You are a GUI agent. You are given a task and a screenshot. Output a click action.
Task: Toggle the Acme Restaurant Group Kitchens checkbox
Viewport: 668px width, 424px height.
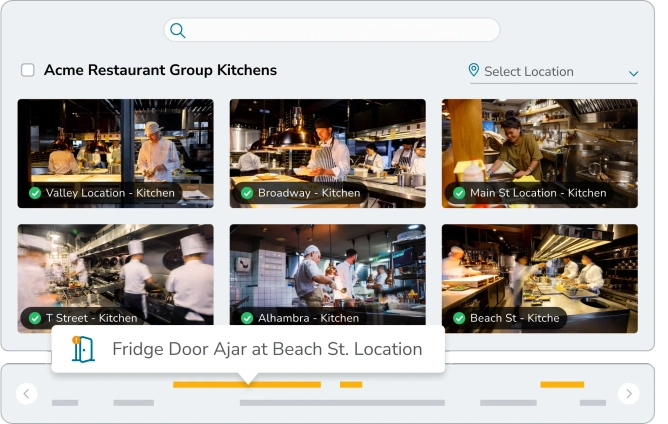click(x=28, y=70)
